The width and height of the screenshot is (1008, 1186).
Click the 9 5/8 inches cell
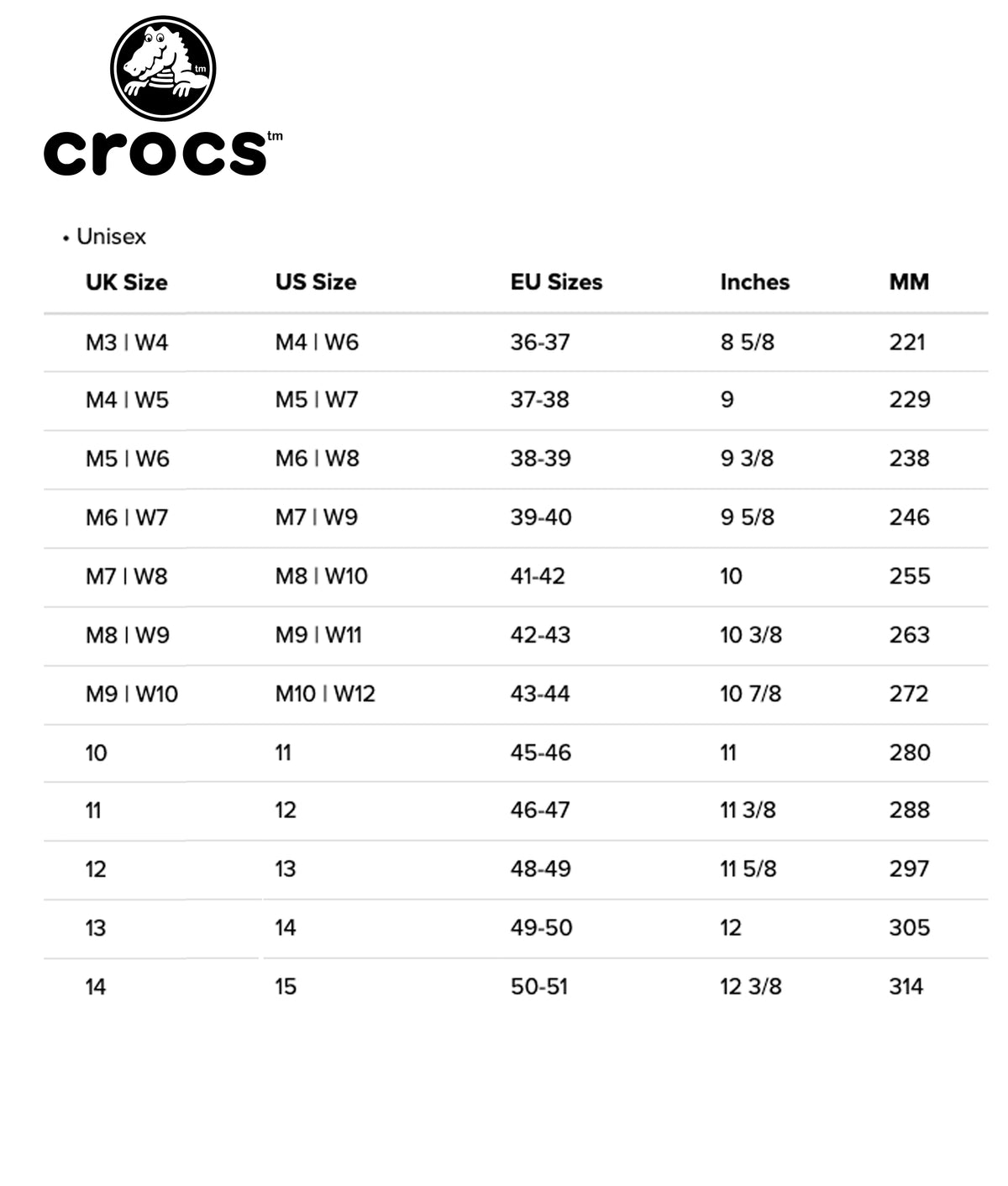(748, 517)
